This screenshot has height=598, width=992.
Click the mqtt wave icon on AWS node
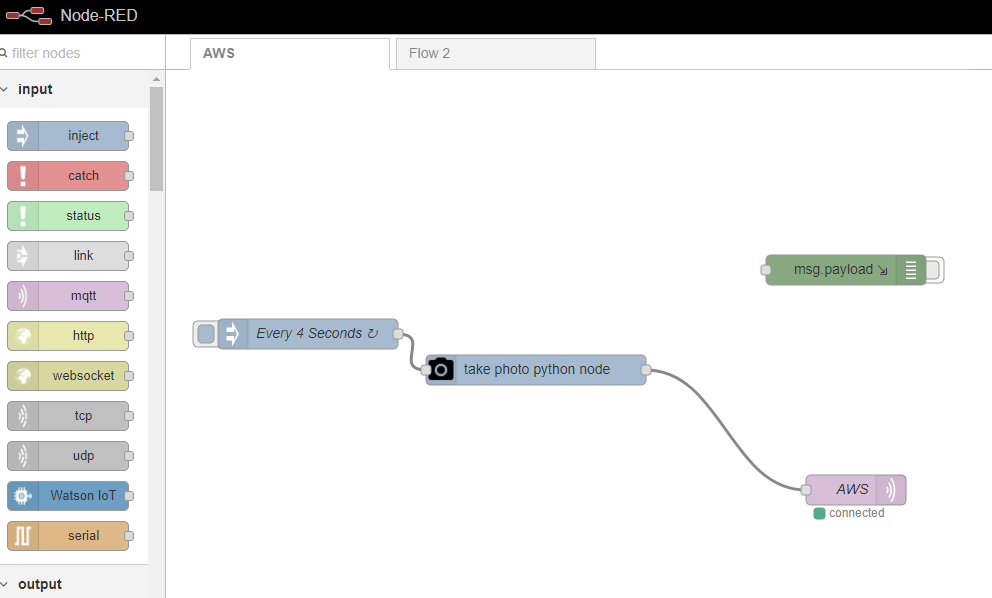pos(891,489)
